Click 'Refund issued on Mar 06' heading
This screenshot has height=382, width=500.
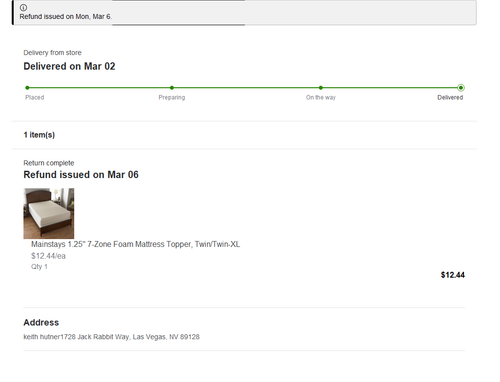(81, 175)
